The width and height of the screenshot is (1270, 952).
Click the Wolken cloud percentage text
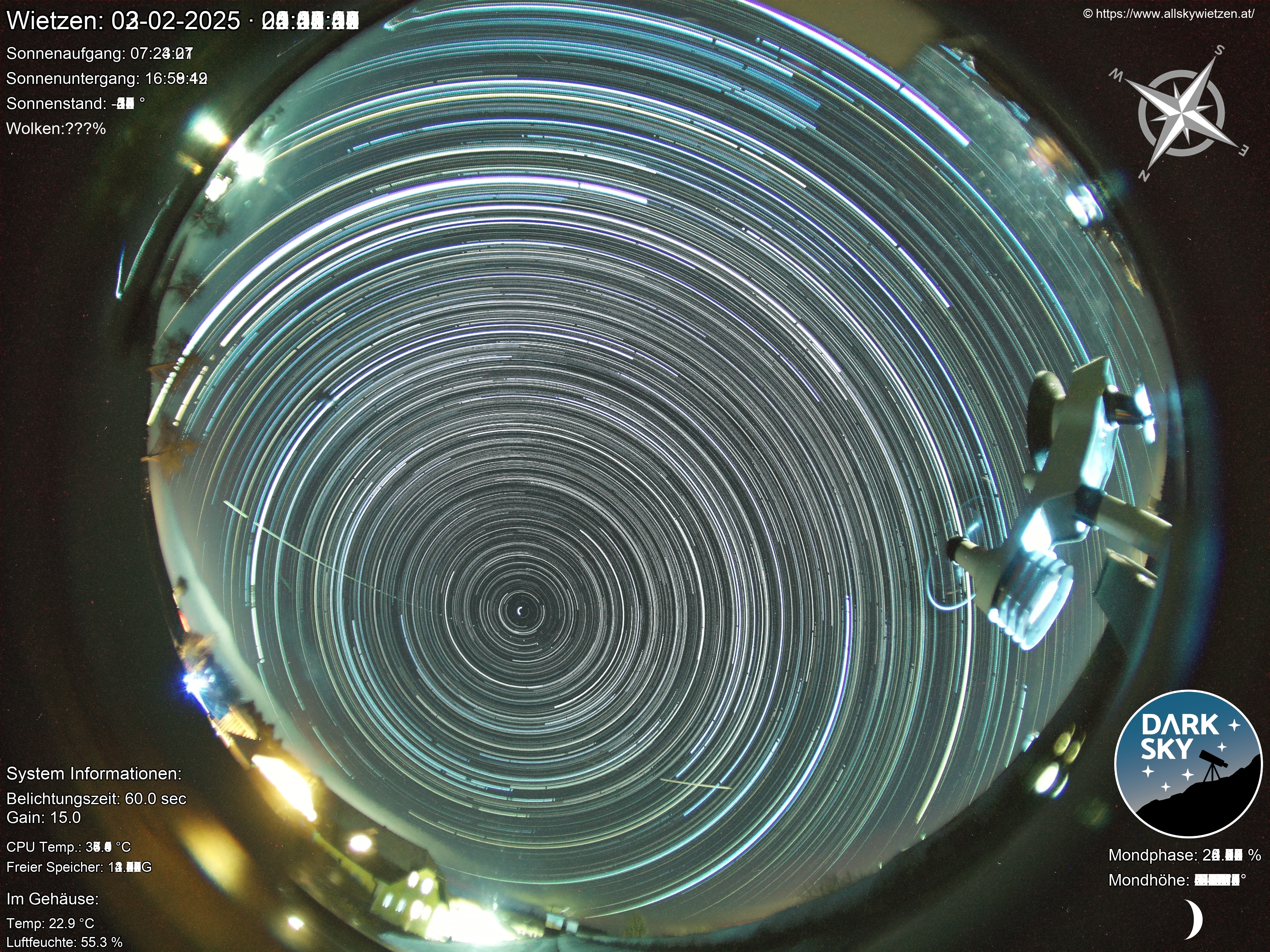(56, 129)
